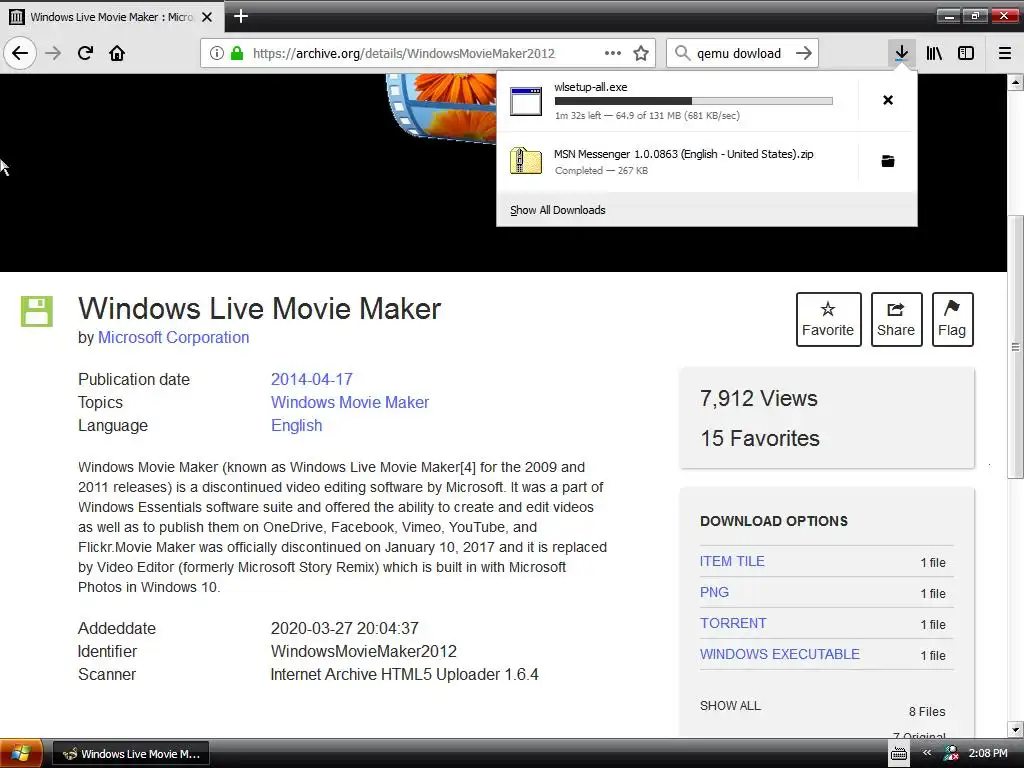Click the keyboard icon in the system tray
This screenshot has height=768, width=1024.
(x=899, y=754)
